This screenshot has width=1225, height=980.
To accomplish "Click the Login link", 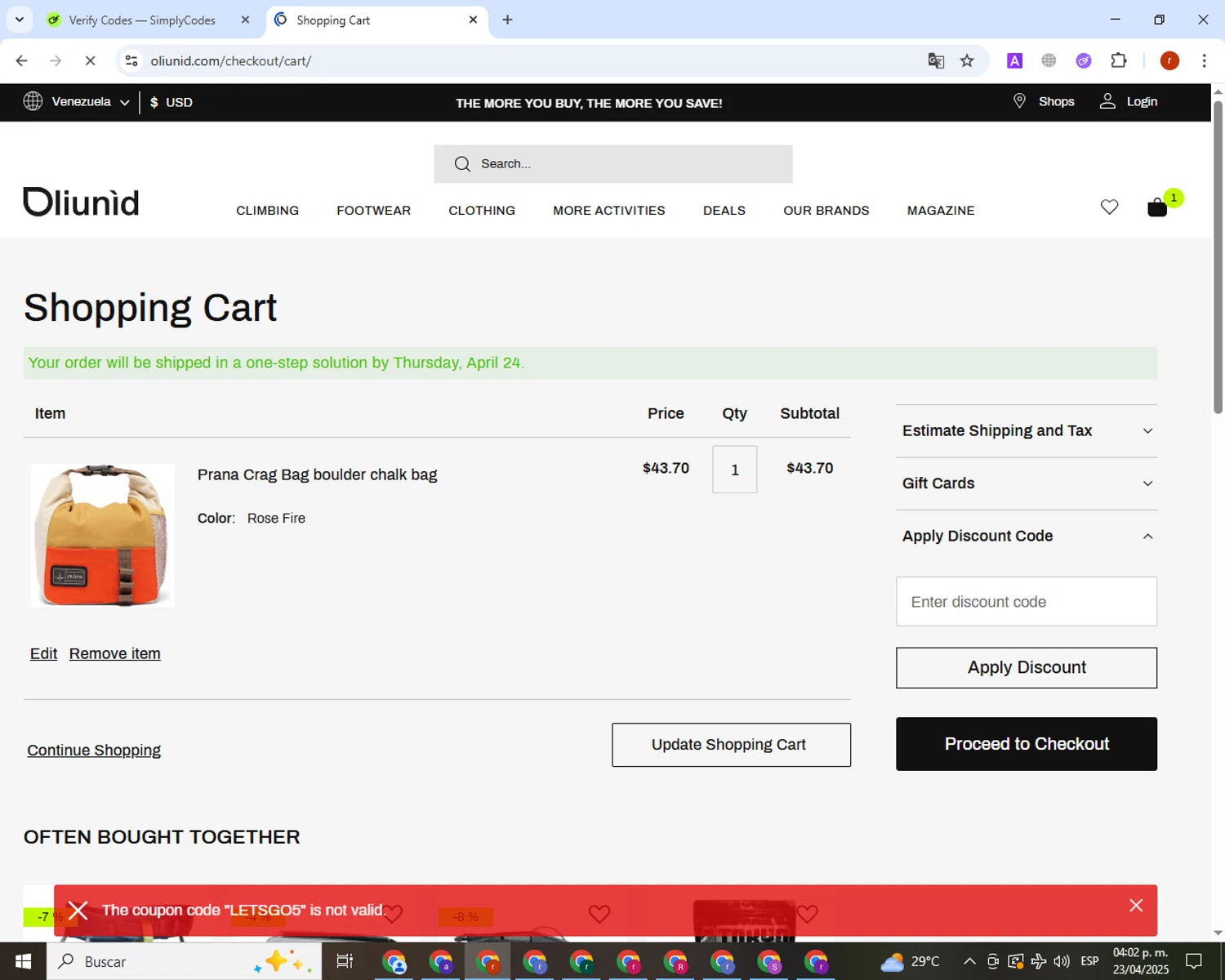I will click(1142, 101).
